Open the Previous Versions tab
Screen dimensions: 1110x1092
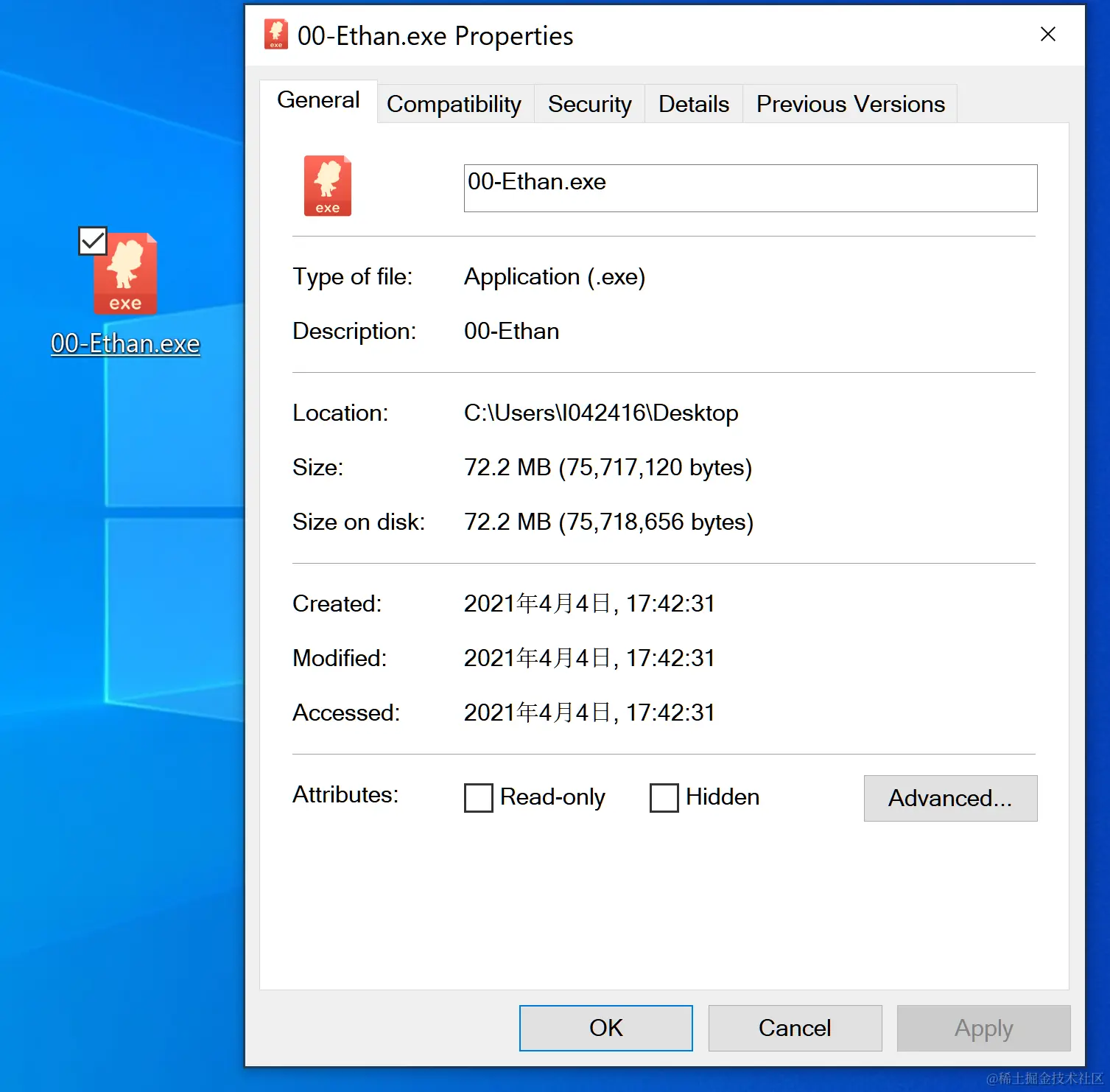851,104
